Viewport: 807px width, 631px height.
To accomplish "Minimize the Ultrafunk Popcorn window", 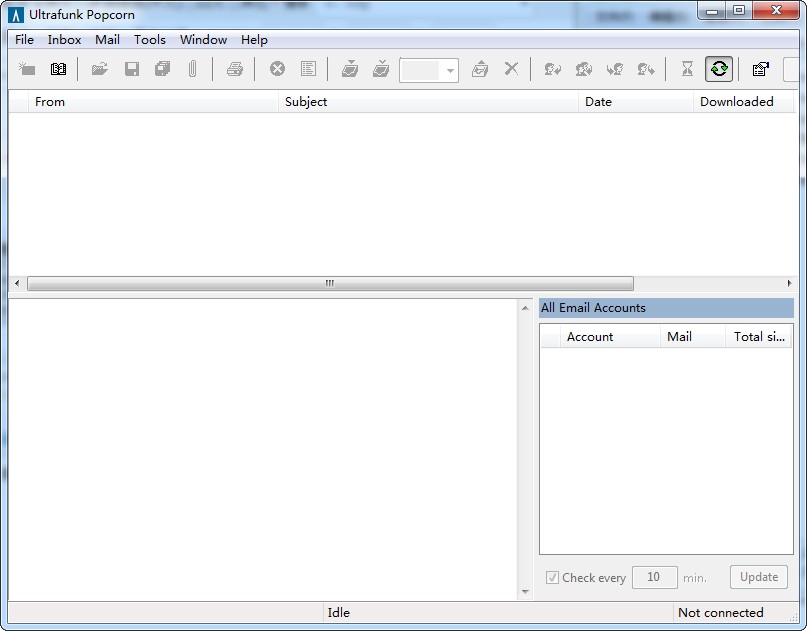I will 712,11.
